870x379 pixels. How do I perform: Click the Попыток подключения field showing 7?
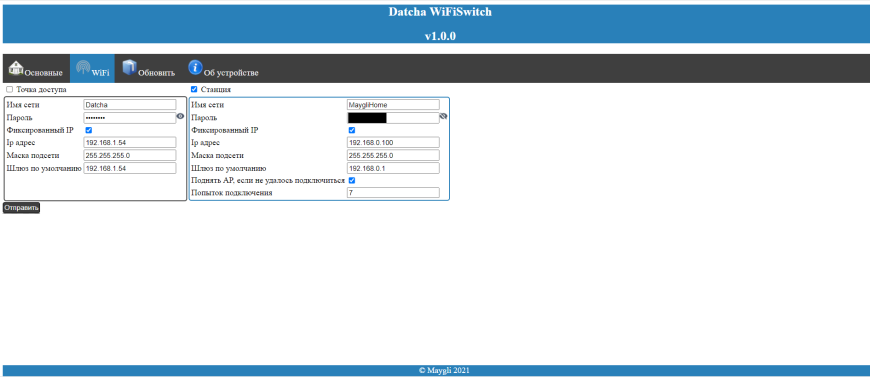(x=393, y=193)
